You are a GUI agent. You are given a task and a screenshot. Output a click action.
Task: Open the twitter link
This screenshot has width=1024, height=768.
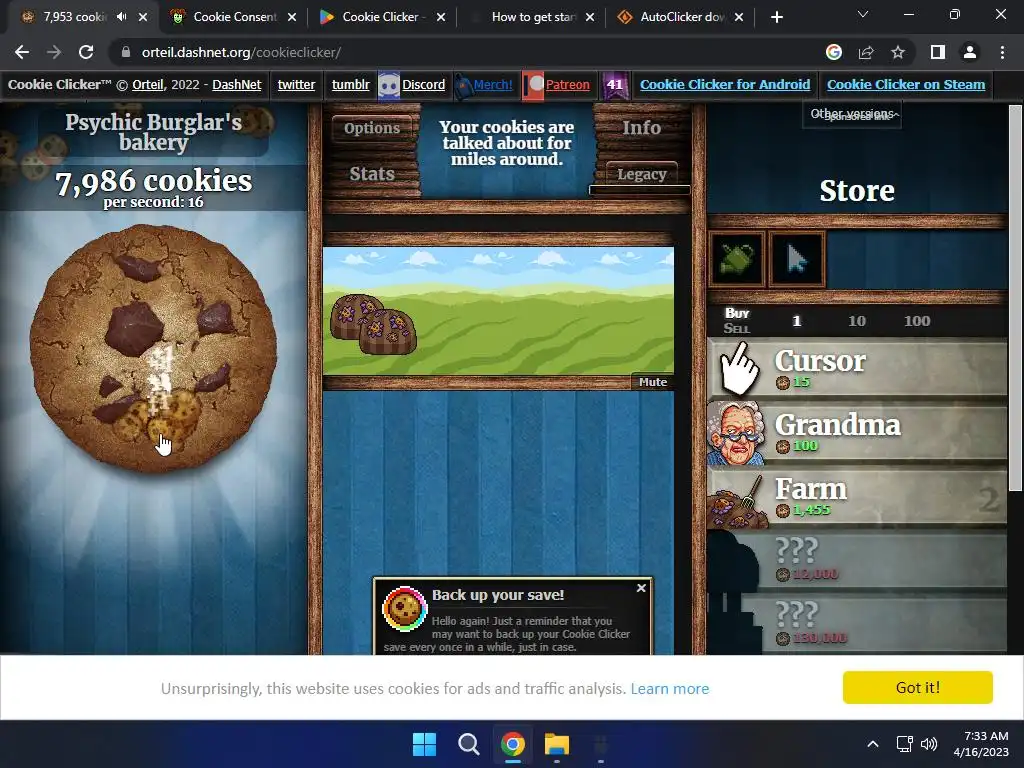tap(296, 84)
